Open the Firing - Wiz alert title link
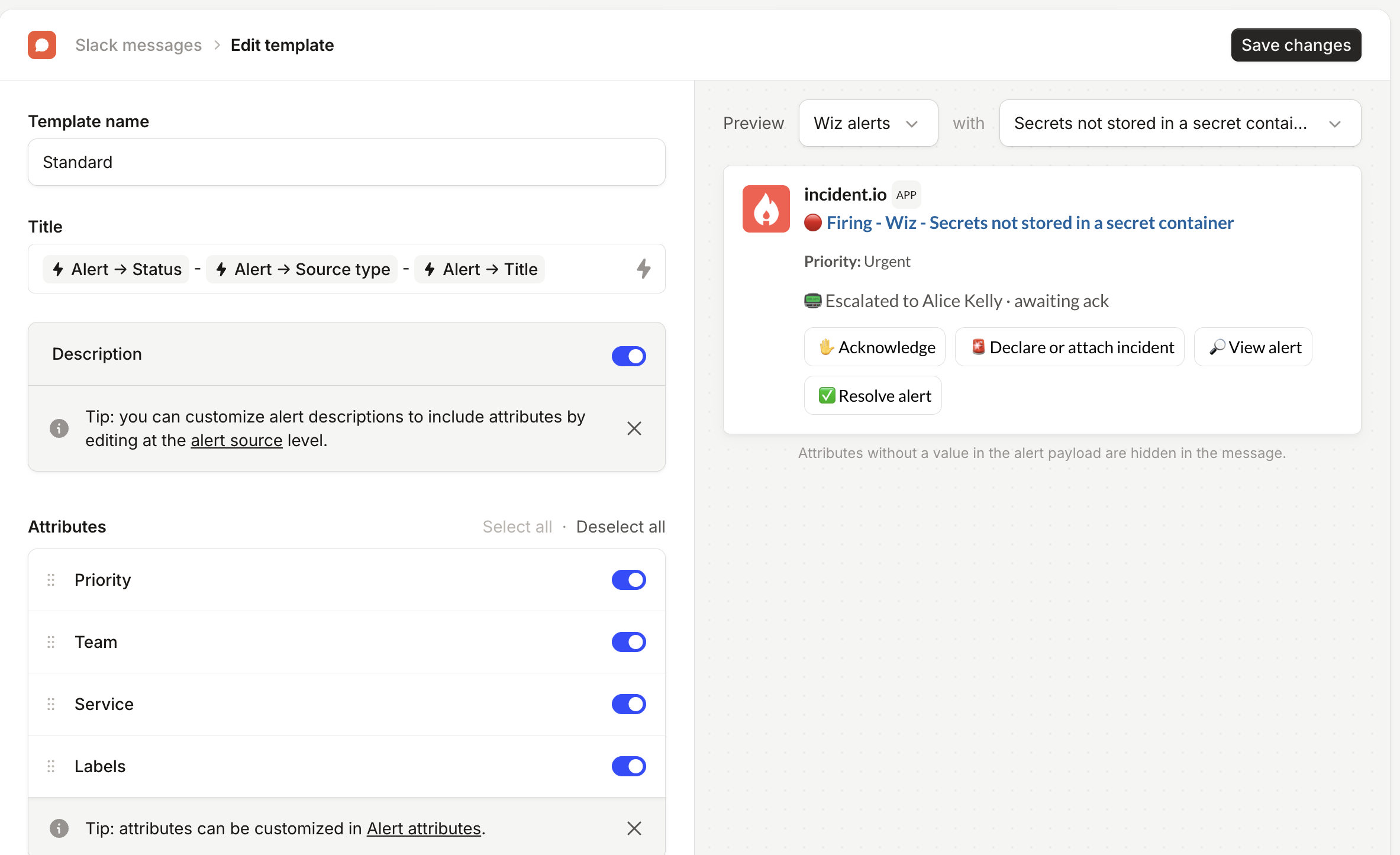 point(1030,223)
